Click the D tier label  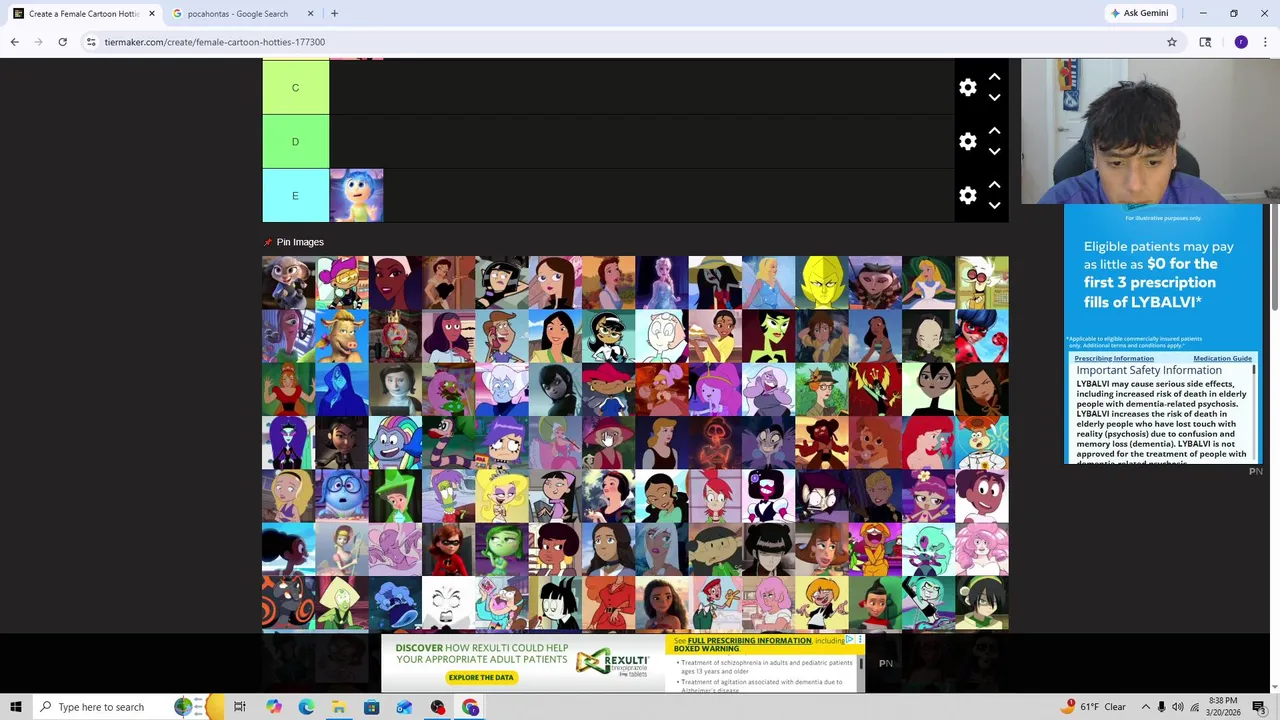click(295, 141)
